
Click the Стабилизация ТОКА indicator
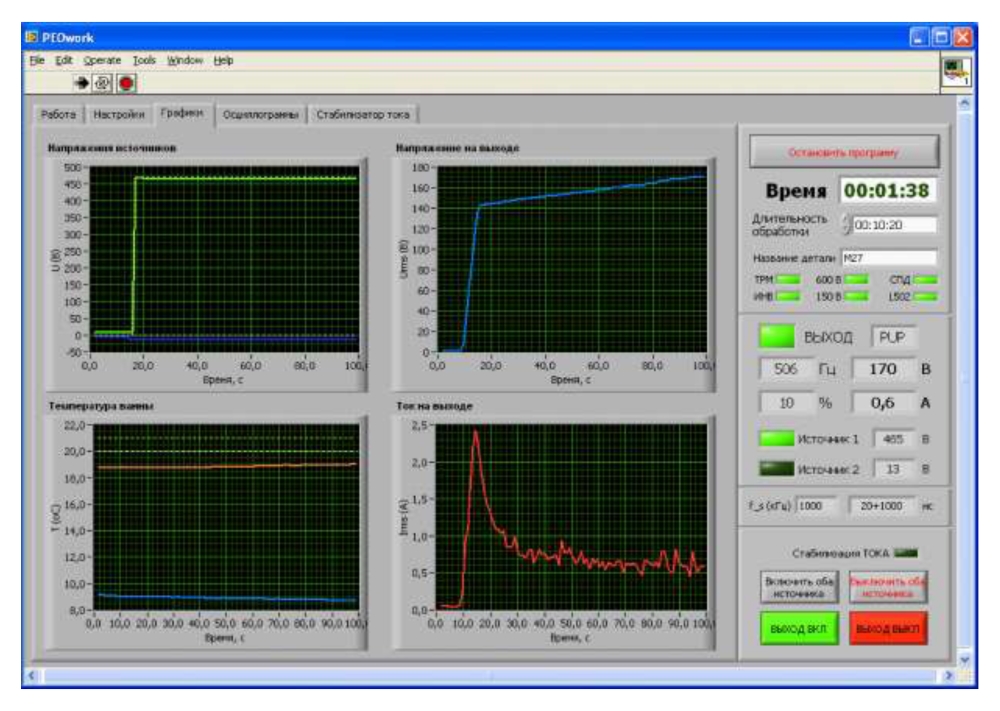click(x=906, y=553)
